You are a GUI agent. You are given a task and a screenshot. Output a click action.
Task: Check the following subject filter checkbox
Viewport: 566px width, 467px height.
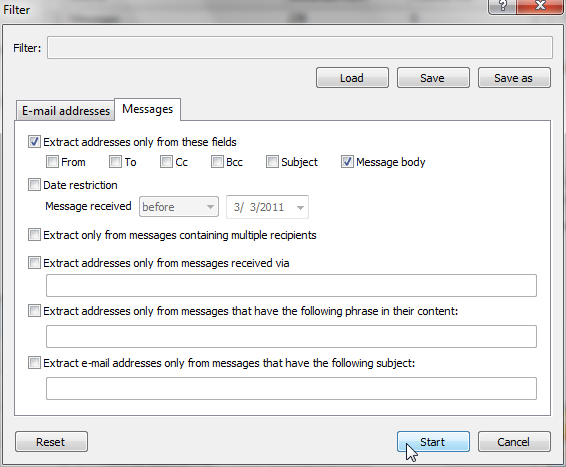click(x=34, y=363)
